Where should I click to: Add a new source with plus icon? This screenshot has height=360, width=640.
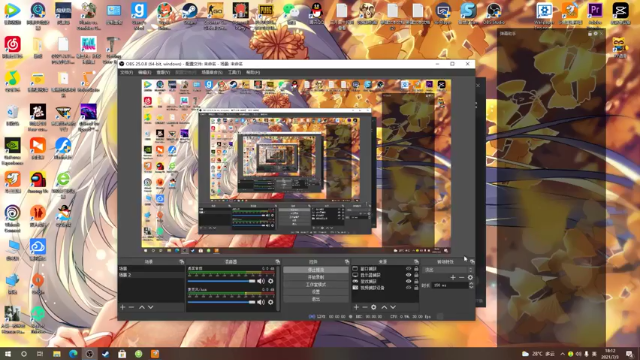[356, 307]
